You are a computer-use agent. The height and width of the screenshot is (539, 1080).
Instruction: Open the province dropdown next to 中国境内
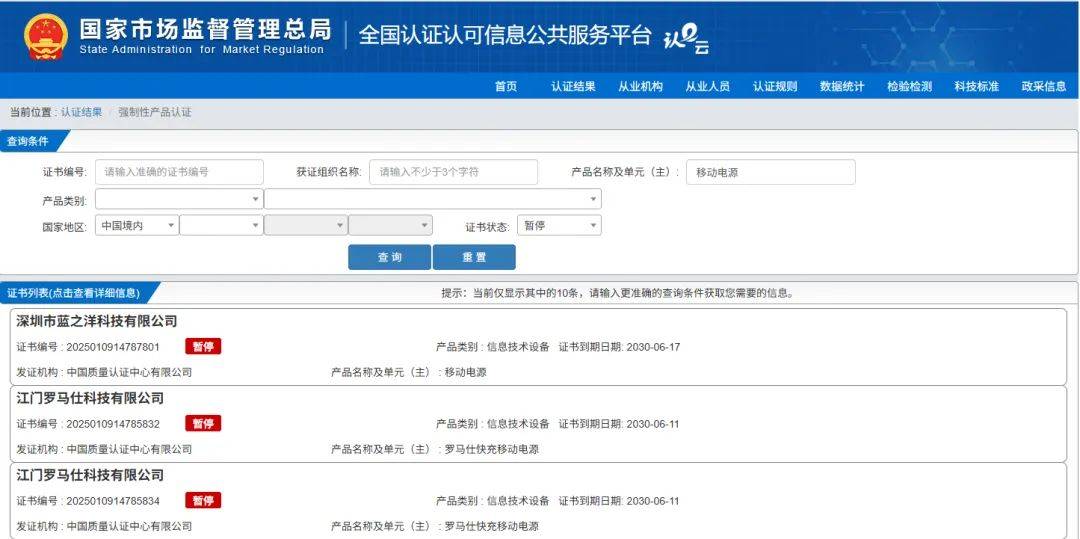(x=221, y=225)
